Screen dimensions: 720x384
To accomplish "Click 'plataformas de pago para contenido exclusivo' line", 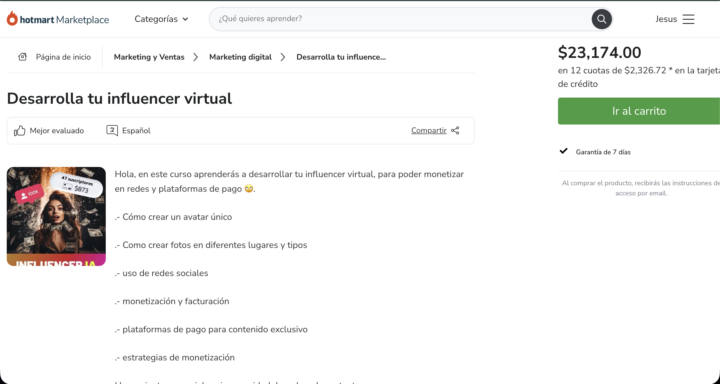I will tap(211, 329).
